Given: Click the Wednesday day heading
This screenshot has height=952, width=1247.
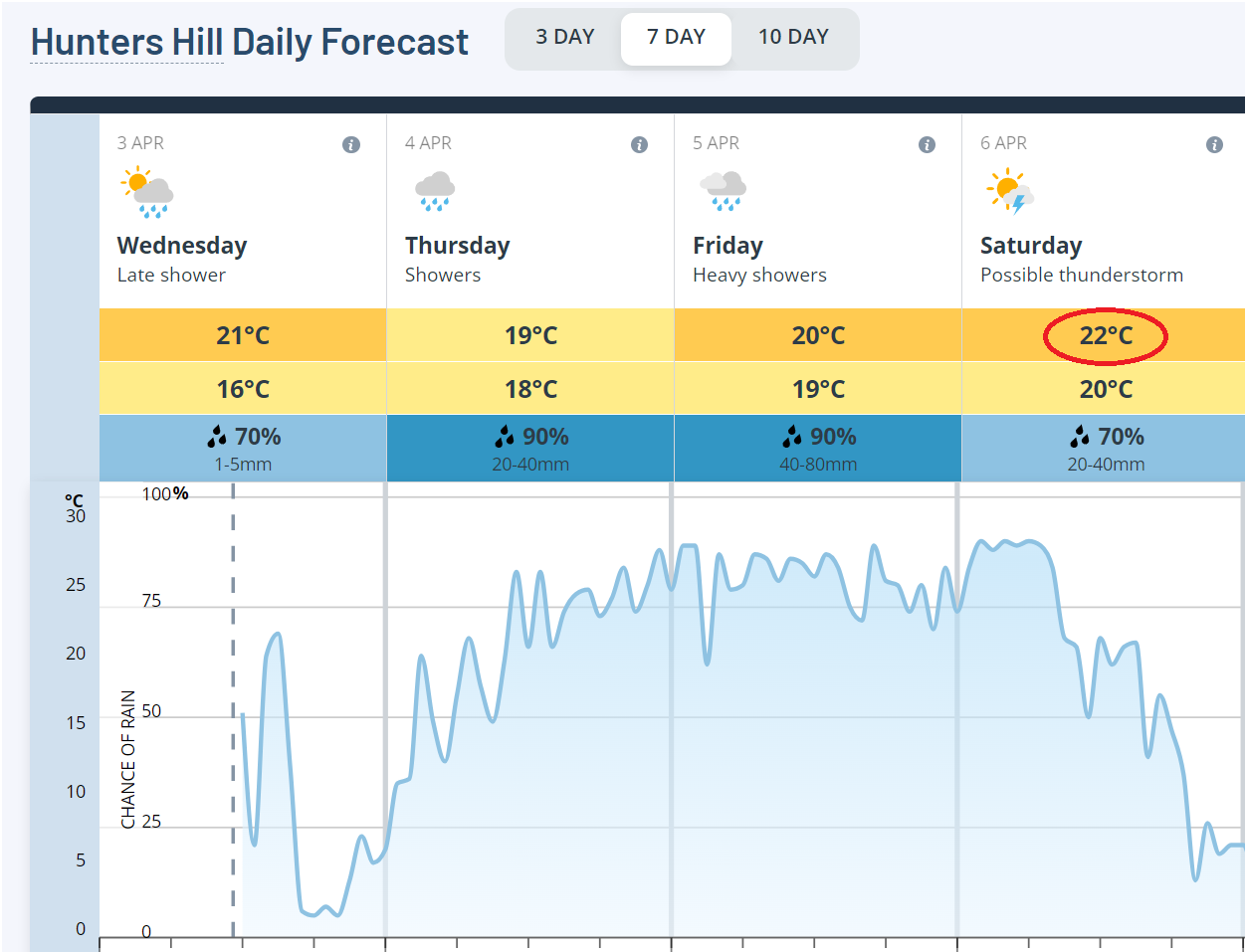Looking at the screenshot, I should tap(182, 246).
